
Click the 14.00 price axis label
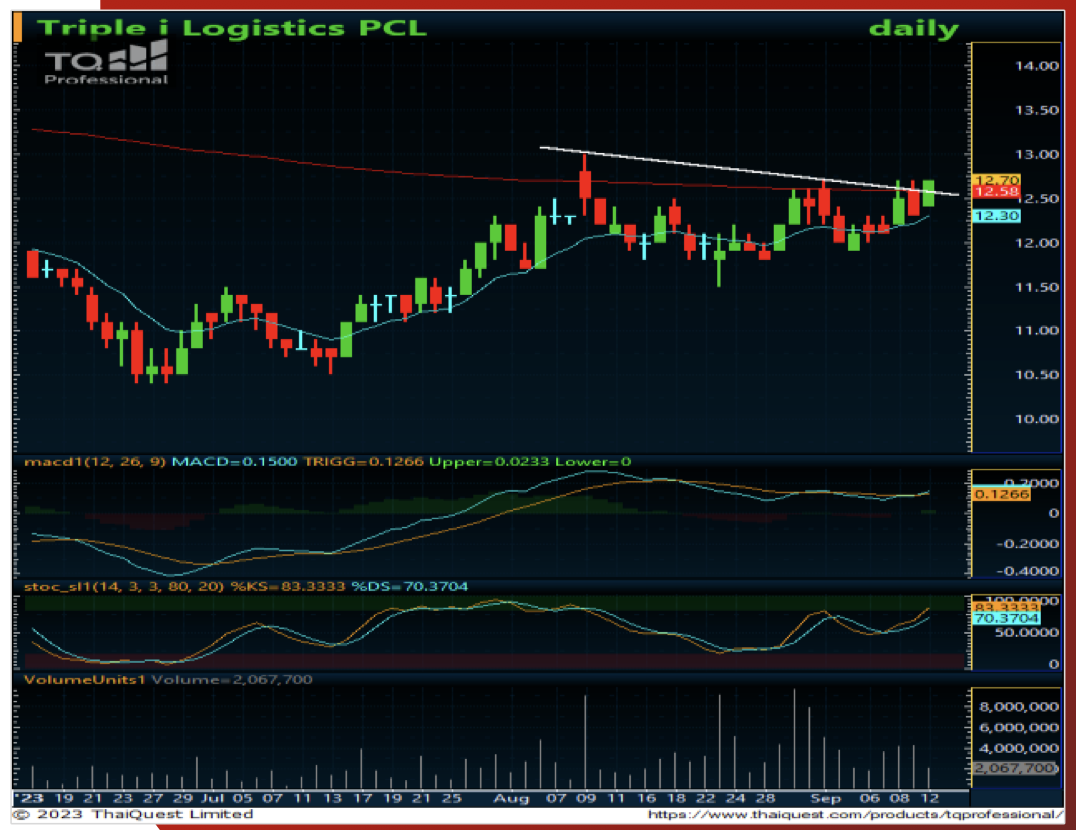[1037, 66]
